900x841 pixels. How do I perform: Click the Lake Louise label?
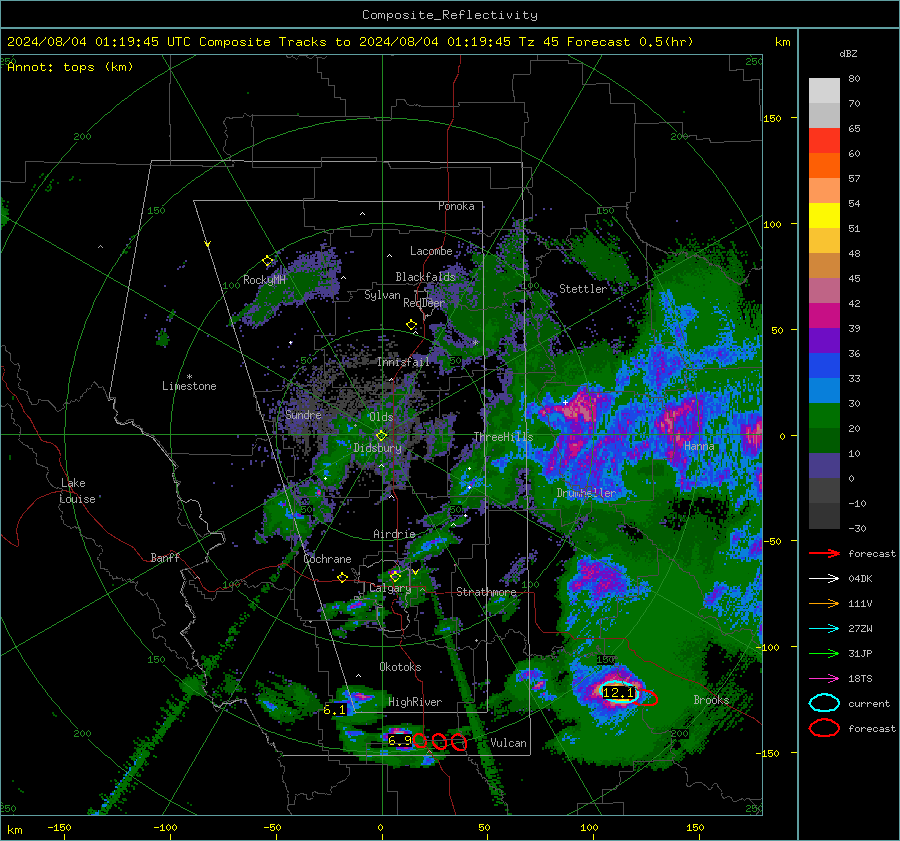point(77,491)
